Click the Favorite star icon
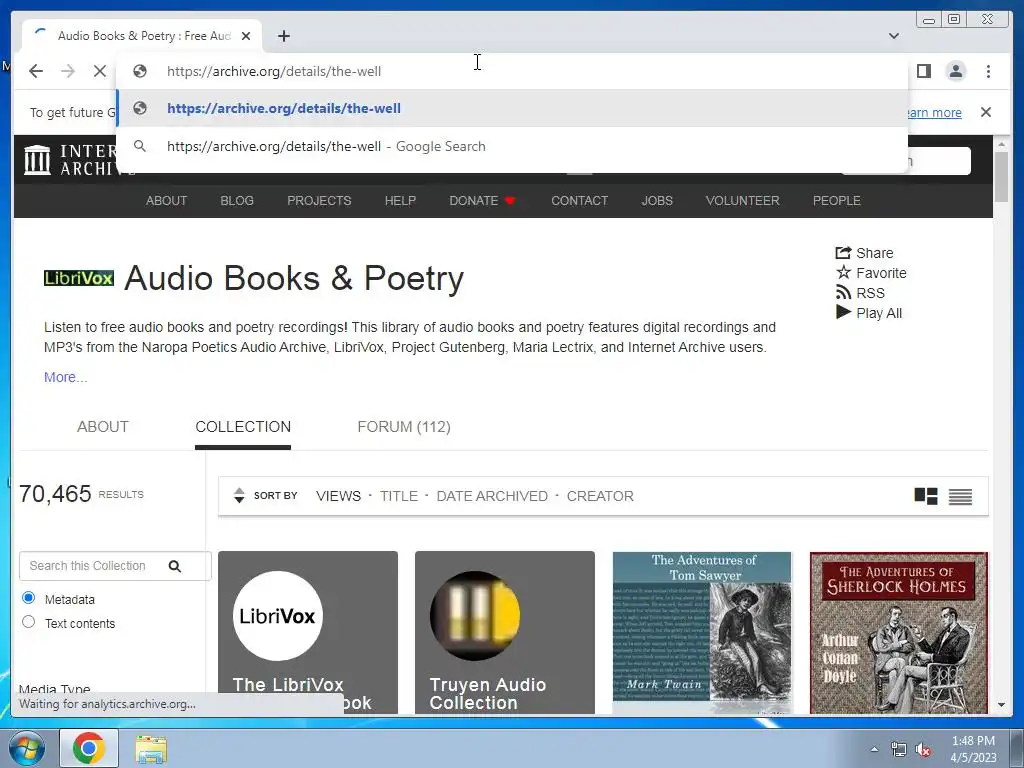 (x=844, y=272)
